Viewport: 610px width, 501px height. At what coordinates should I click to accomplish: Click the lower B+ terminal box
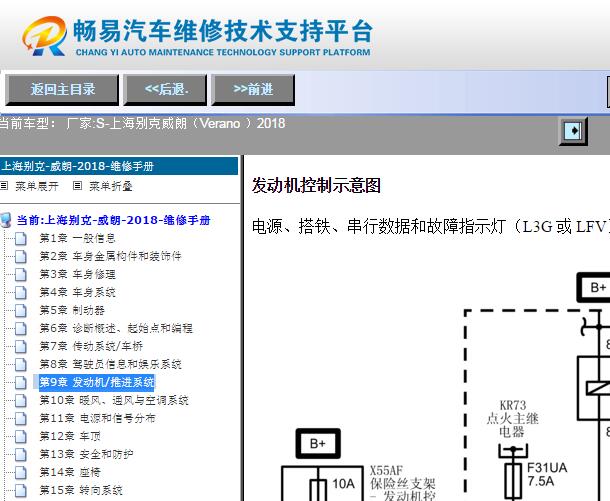(318, 443)
